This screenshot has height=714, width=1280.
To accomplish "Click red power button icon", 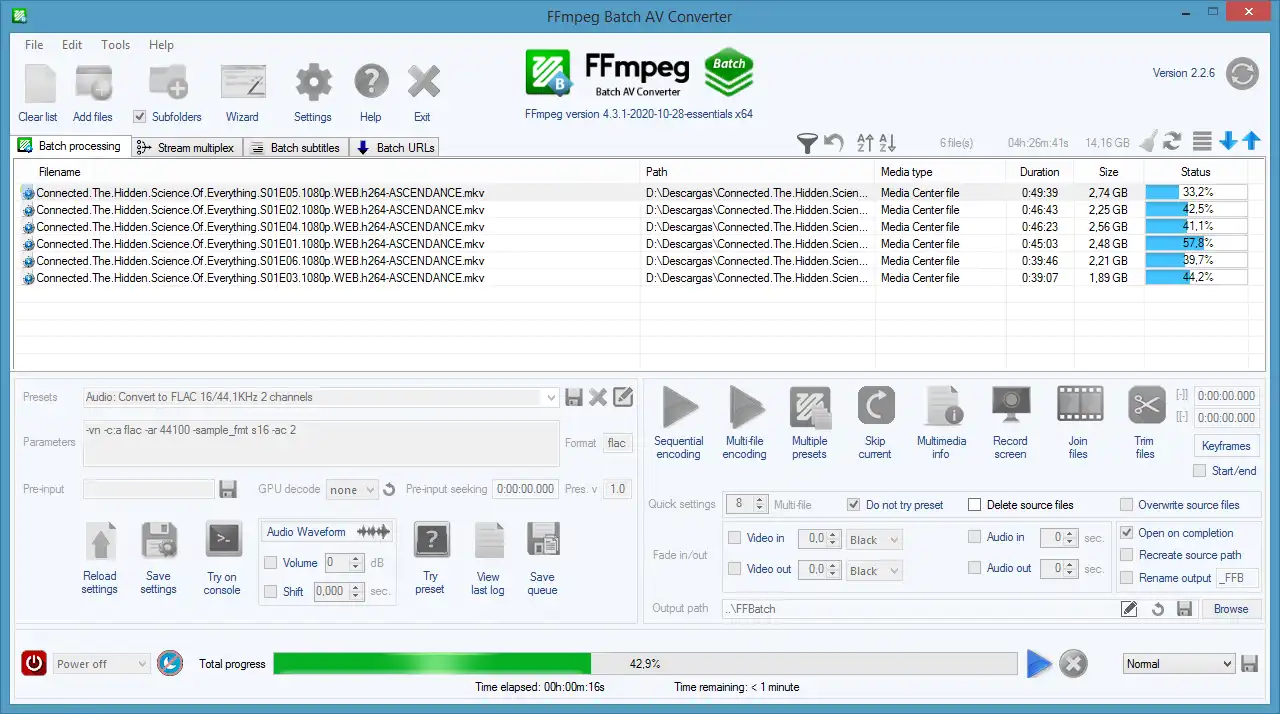I will click(x=35, y=663).
